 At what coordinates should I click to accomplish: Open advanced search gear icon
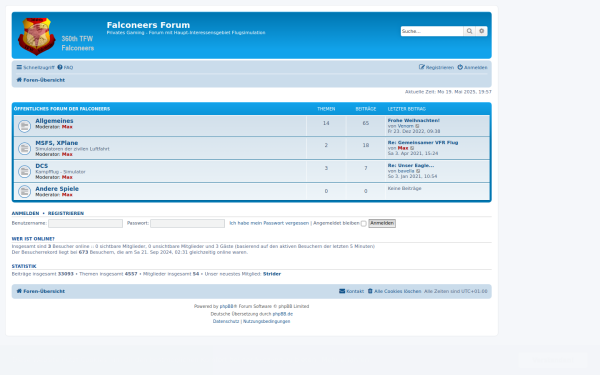click(x=481, y=31)
